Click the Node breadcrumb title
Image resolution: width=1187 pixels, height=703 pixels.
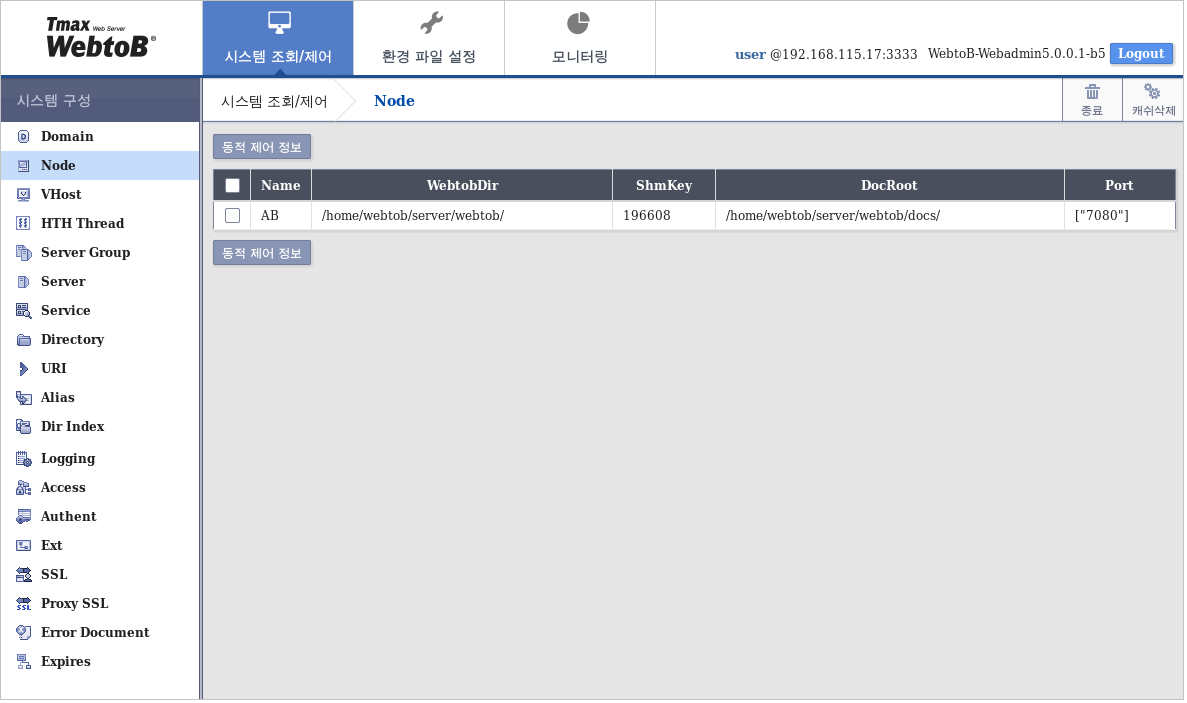[x=394, y=101]
